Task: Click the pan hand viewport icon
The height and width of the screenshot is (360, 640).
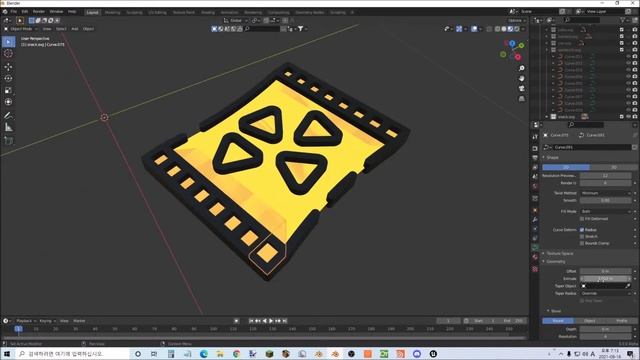Action: 522,78
